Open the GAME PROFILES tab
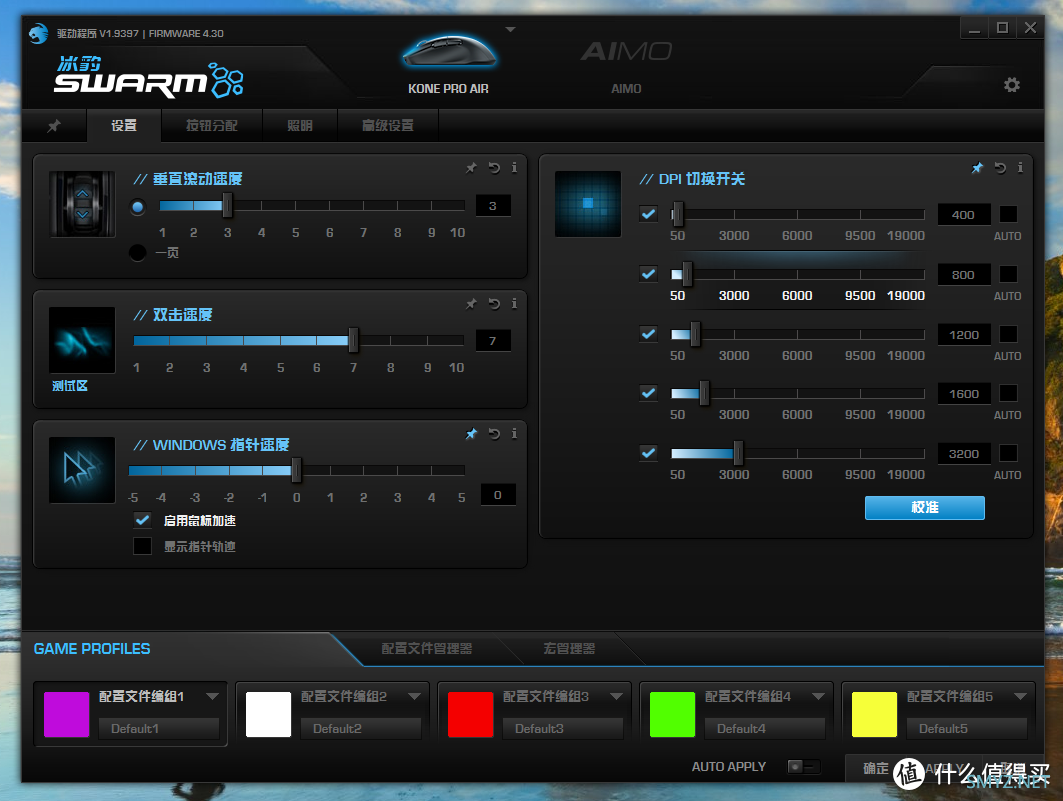This screenshot has width=1063, height=801. (x=92, y=649)
